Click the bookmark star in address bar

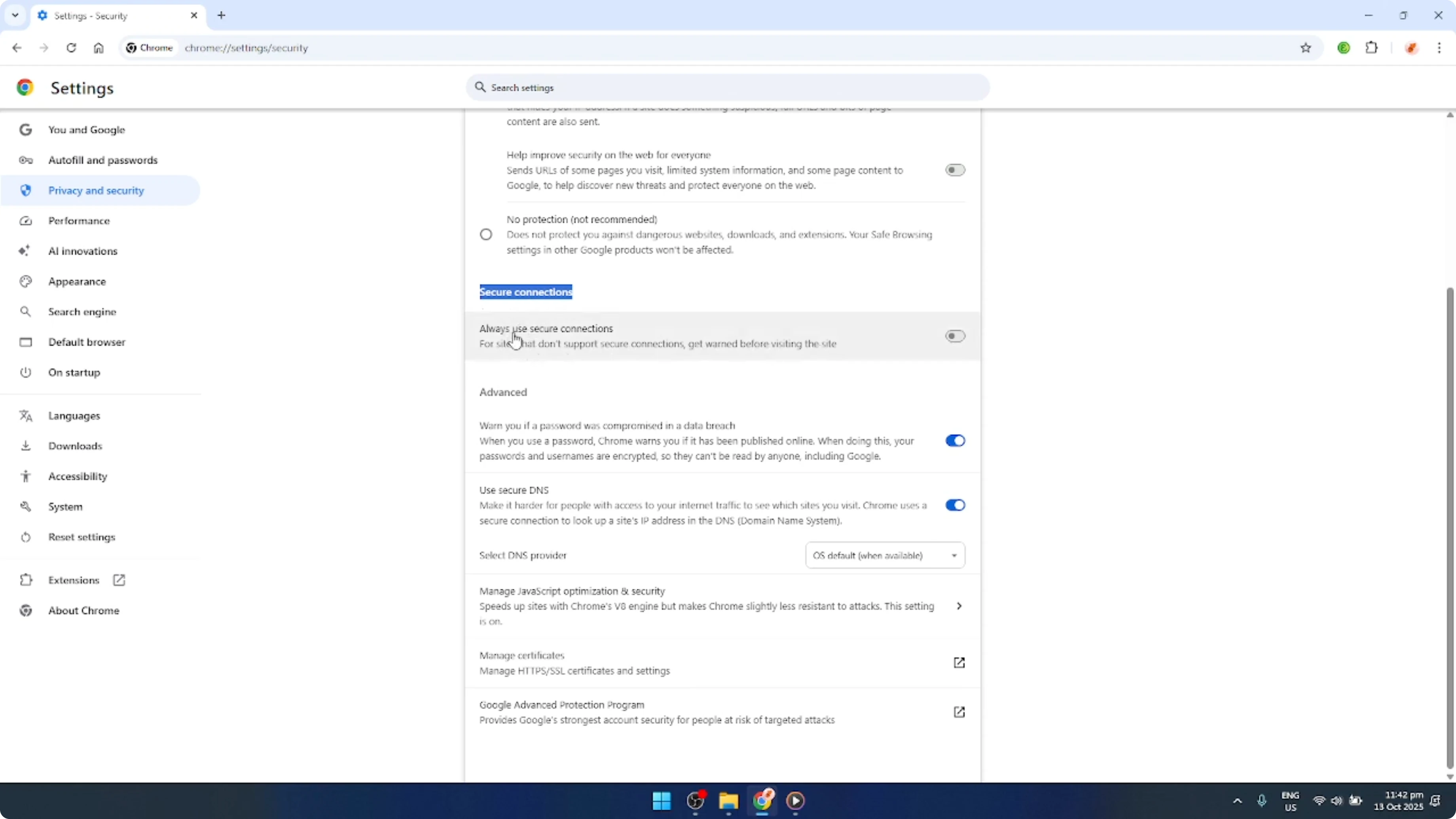[1306, 47]
